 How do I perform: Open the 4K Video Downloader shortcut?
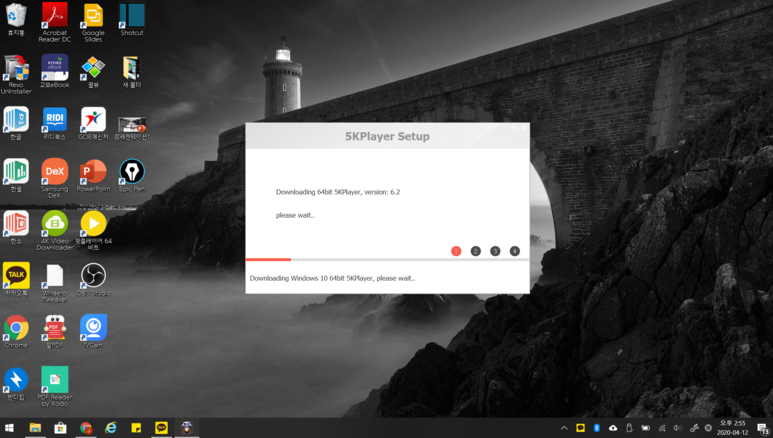point(54,230)
